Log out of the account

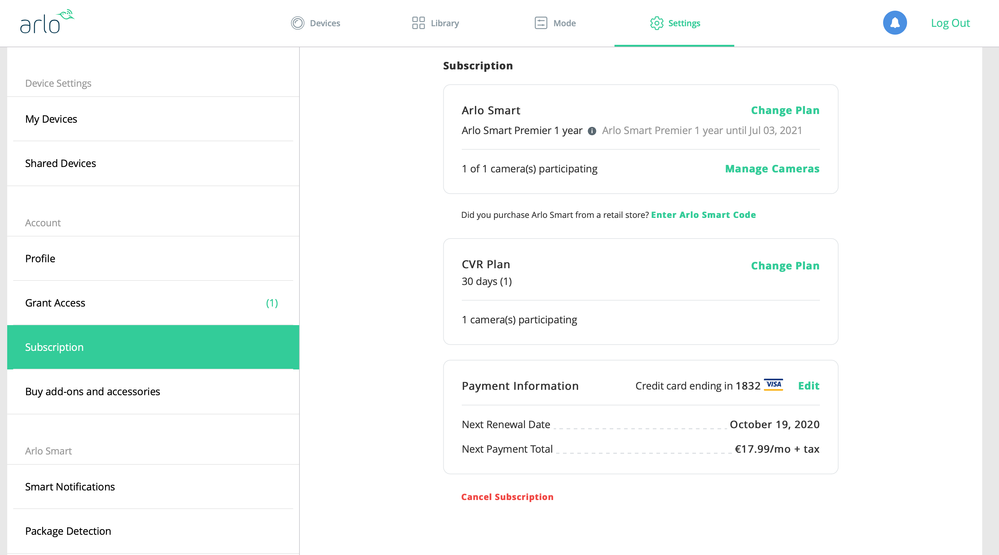950,23
